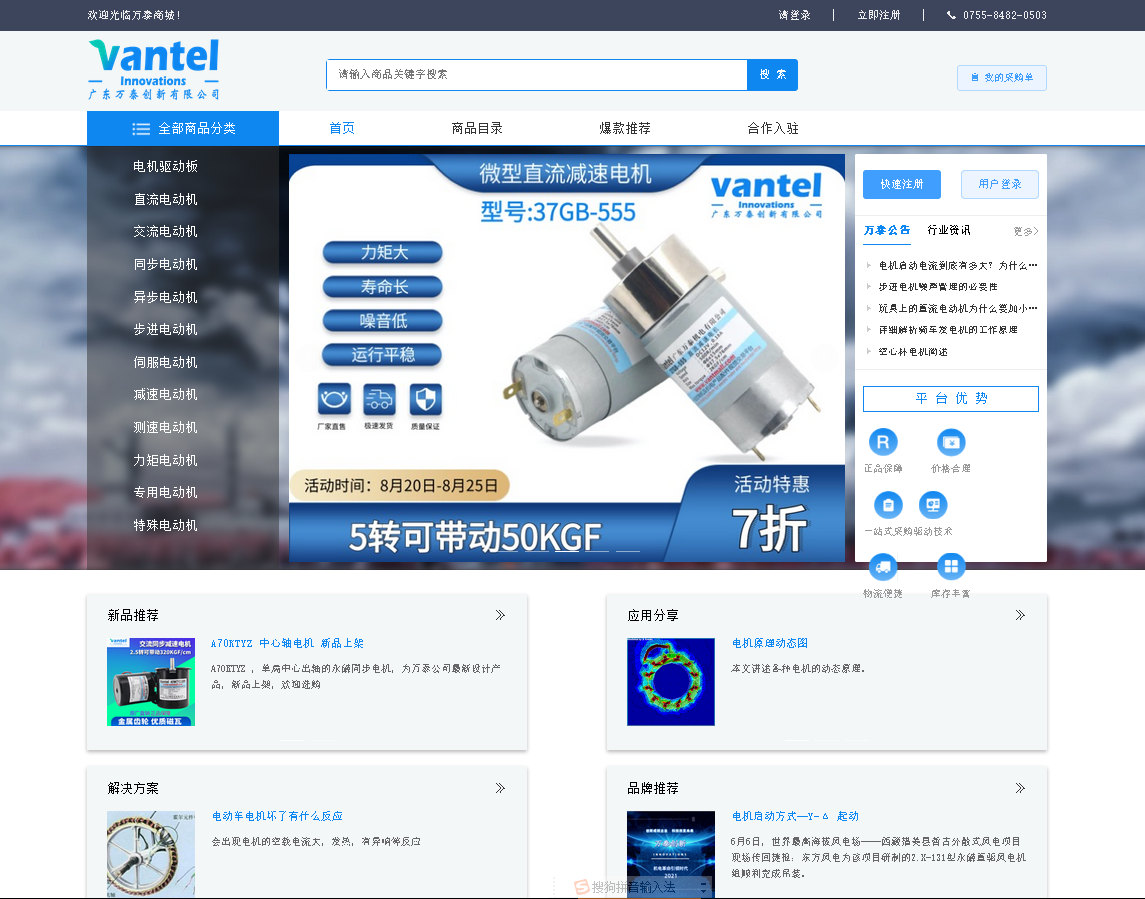Open the 商品目录 menu item
The width and height of the screenshot is (1145, 899).
coord(477,129)
